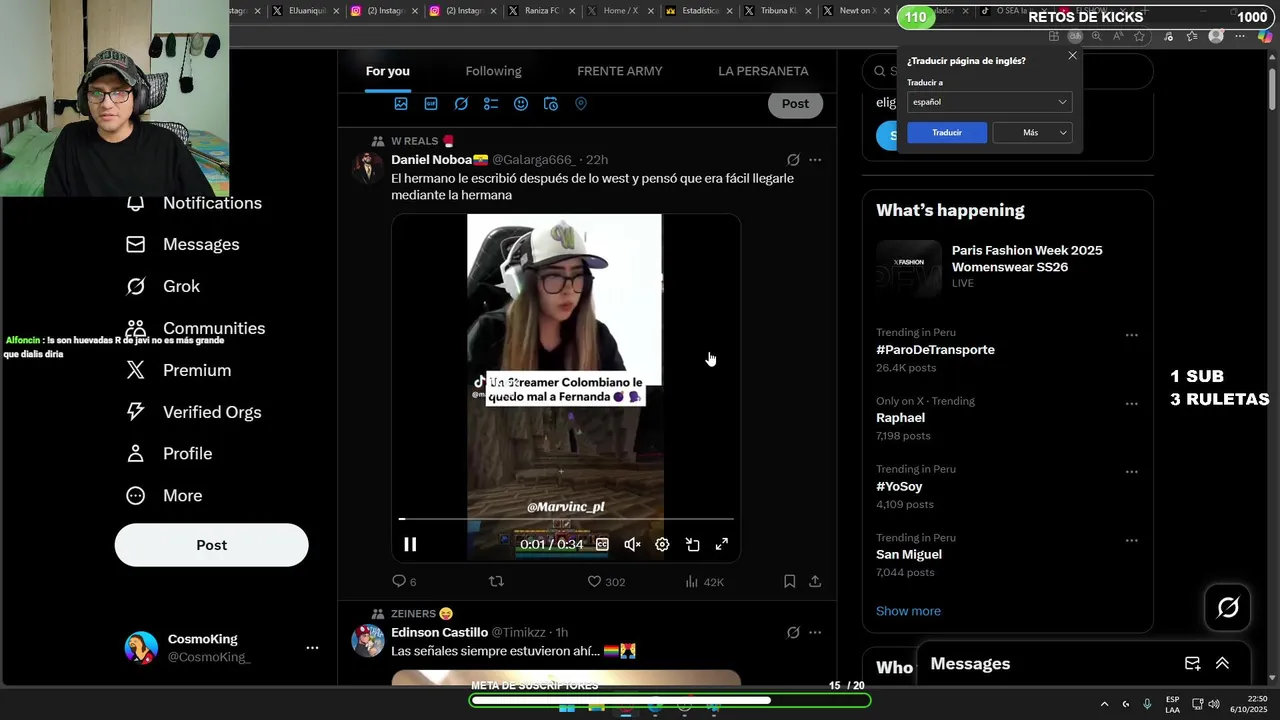Click the large Post button in sidebar
Screen dimensions: 1280x720
click(x=211, y=545)
